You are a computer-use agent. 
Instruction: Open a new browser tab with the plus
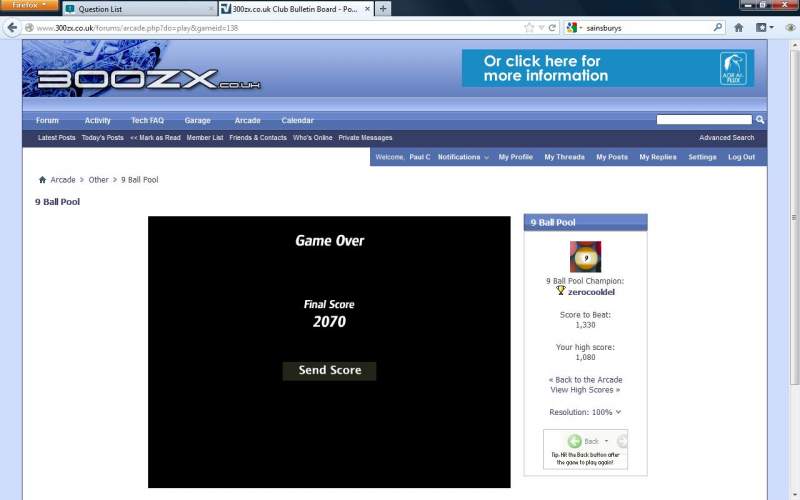[384, 8]
